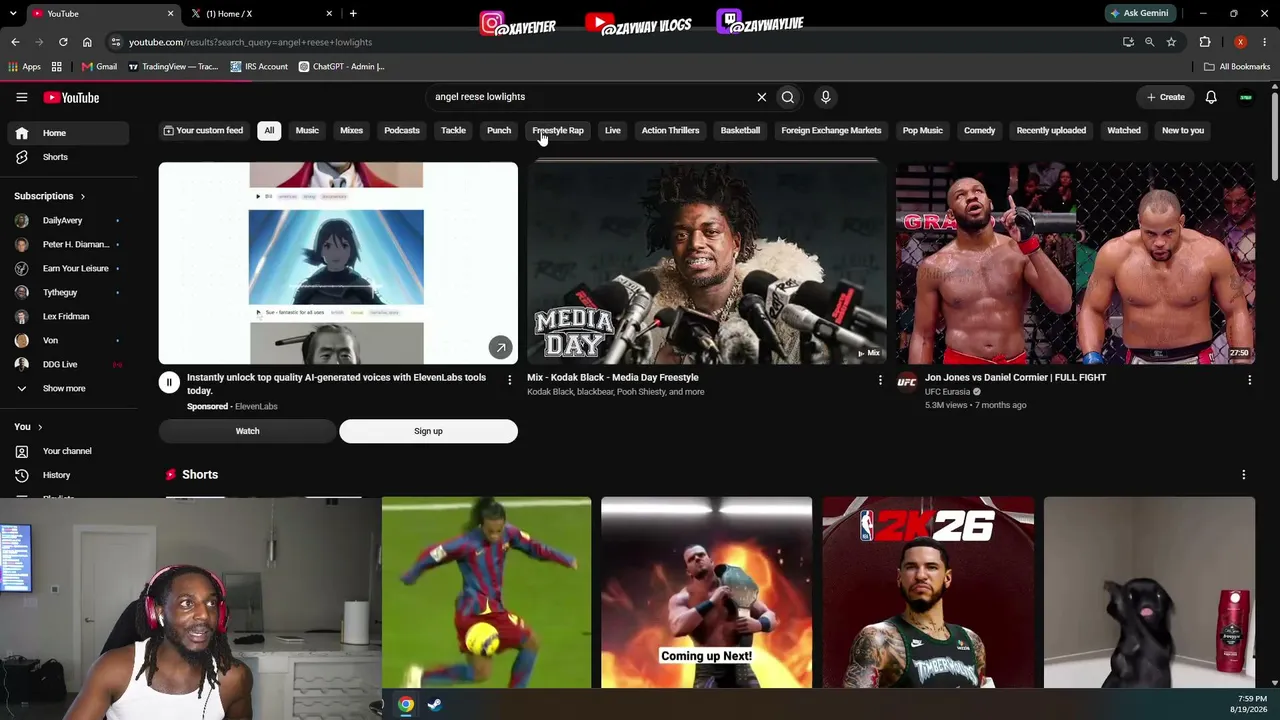Open the Steam icon in the taskbar
Viewport: 1280px width, 720px height.
434,704
